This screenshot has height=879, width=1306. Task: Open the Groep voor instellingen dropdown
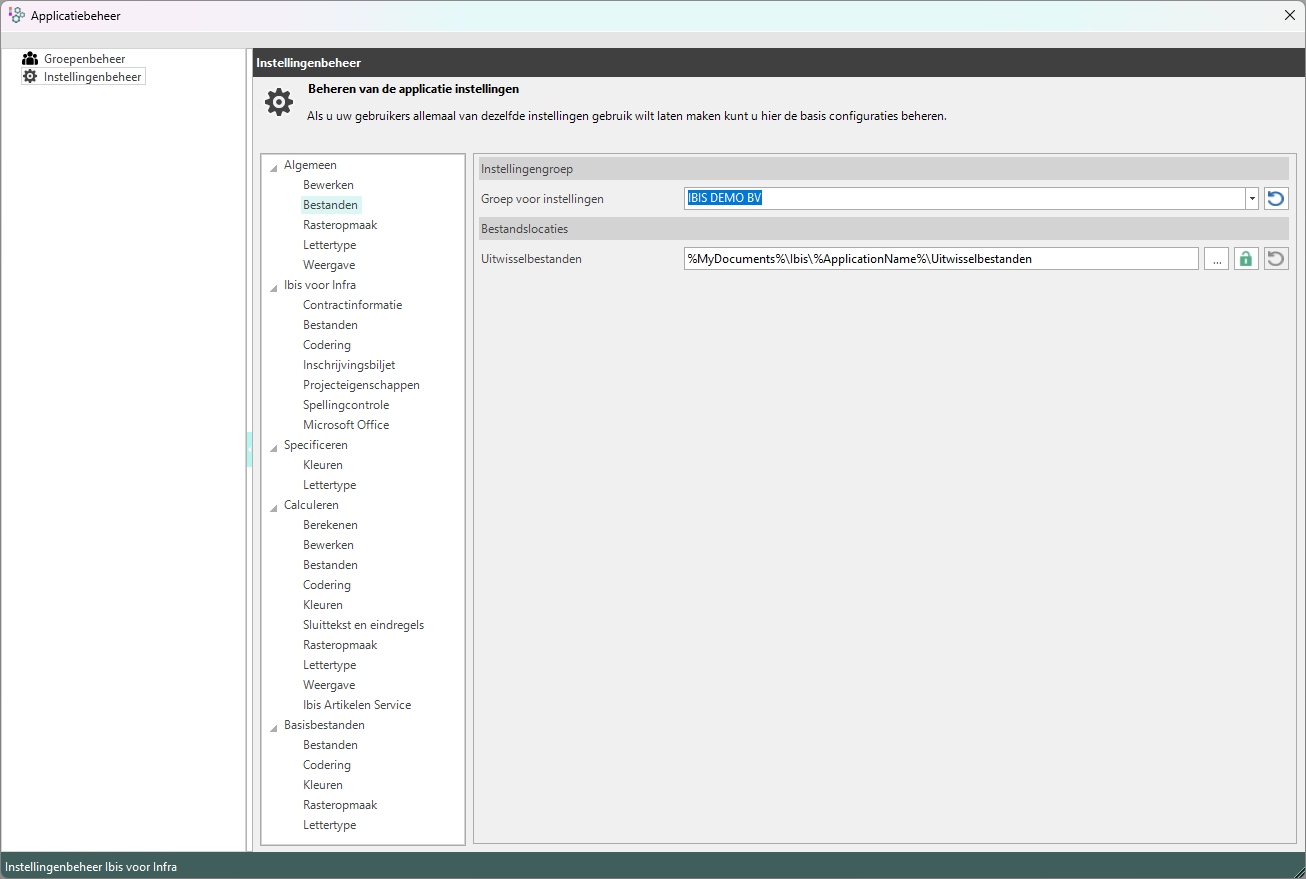[1251, 199]
